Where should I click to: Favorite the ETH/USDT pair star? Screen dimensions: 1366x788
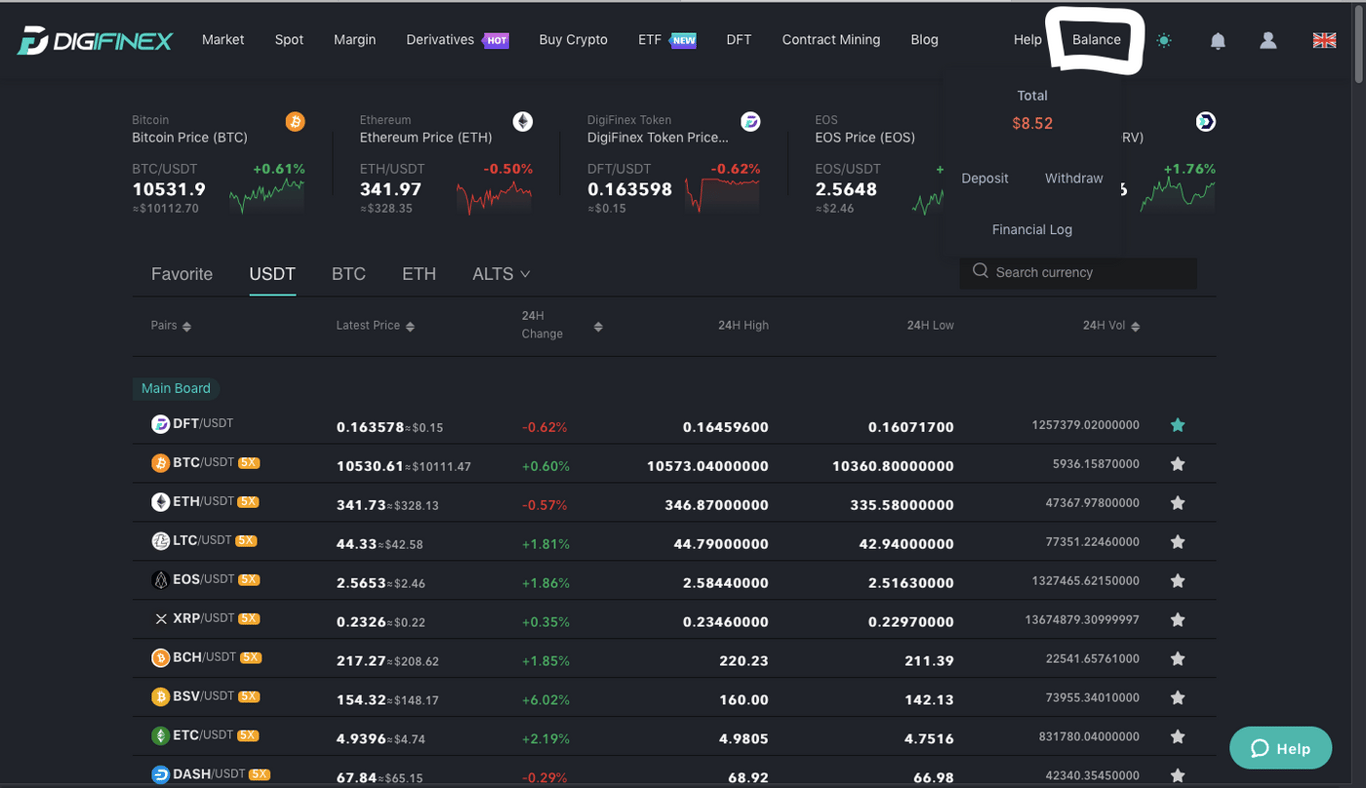click(x=1178, y=503)
